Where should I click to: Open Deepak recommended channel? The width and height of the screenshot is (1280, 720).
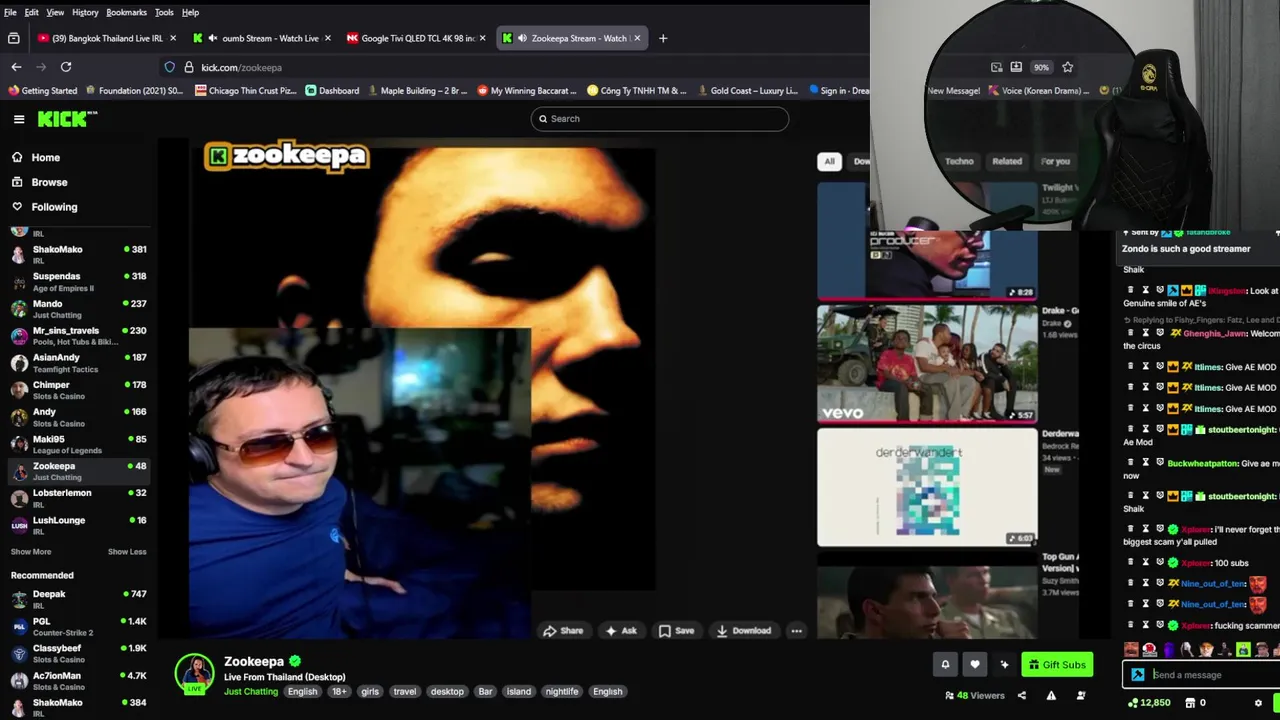pyautogui.click(x=78, y=599)
